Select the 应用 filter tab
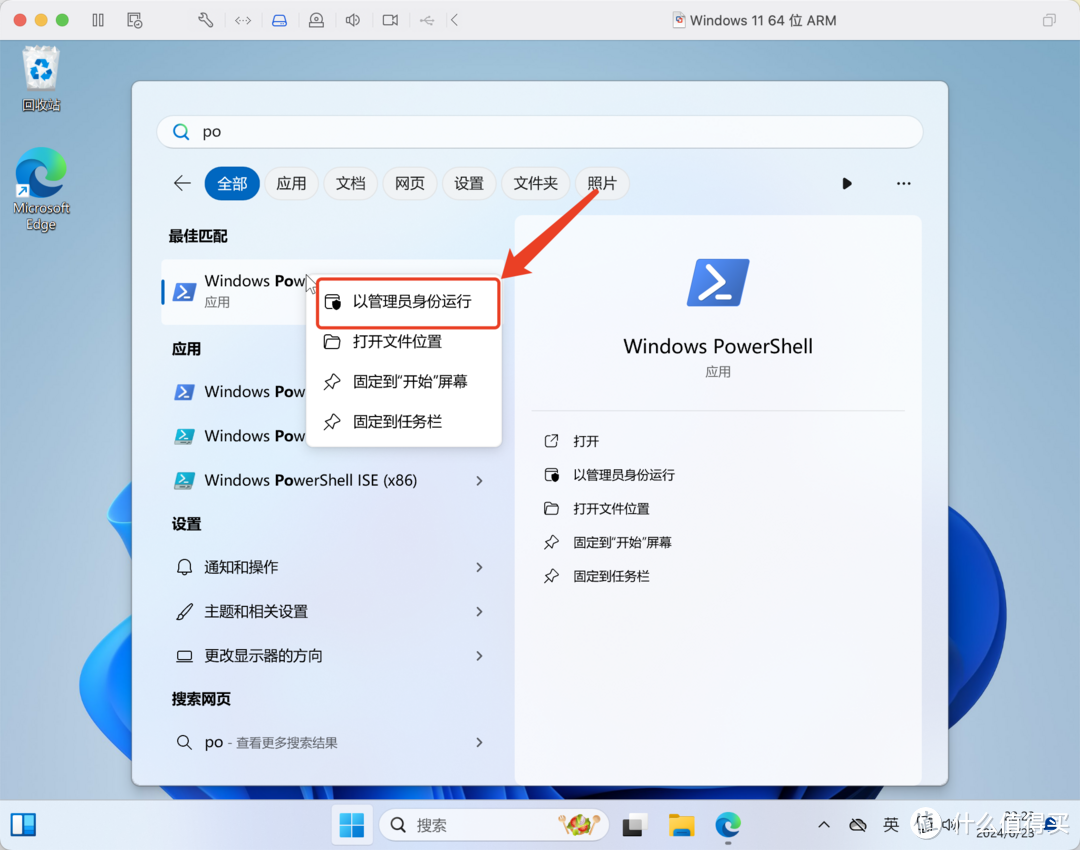1080x850 pixels. [x=291, y=183]
